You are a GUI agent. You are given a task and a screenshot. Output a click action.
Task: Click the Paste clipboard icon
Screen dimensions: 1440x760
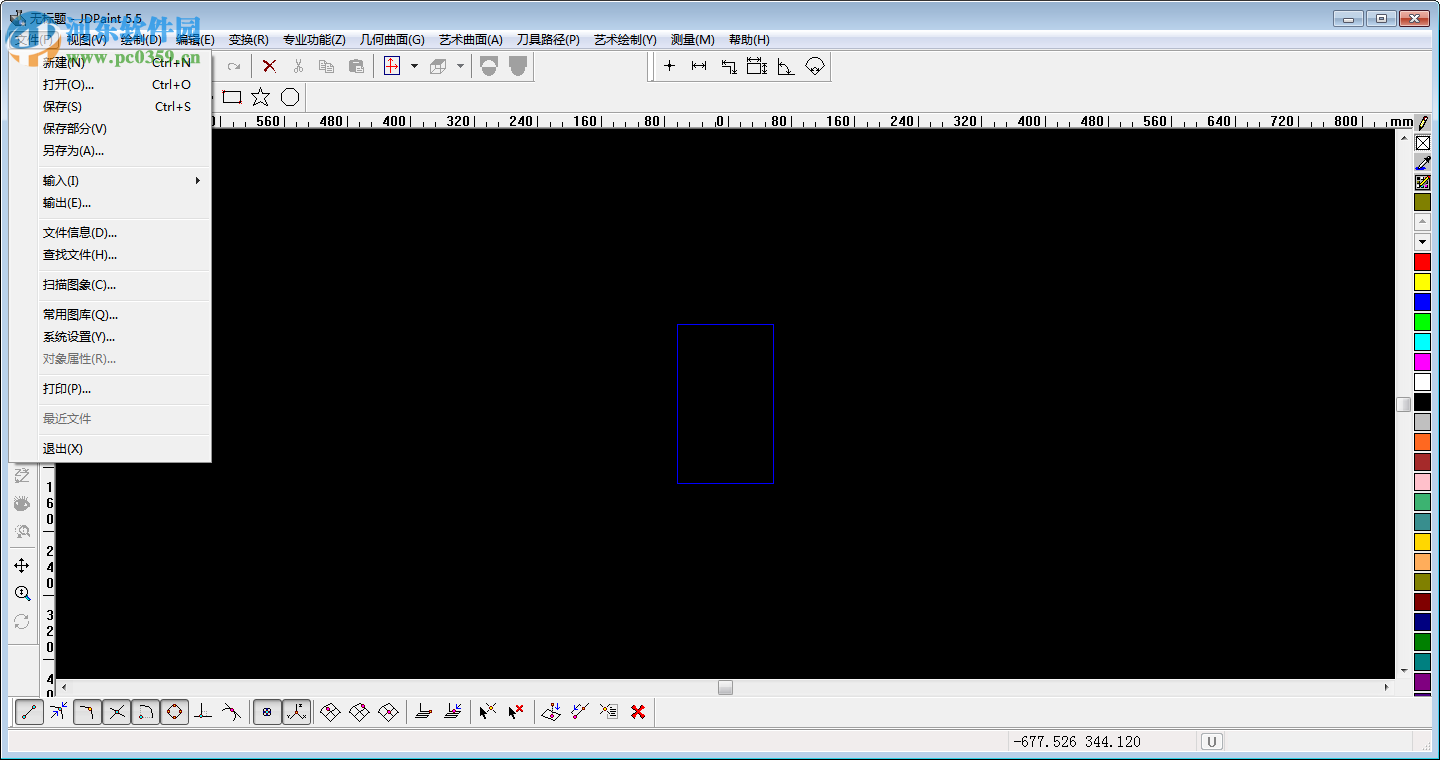(x=356, y=66)
